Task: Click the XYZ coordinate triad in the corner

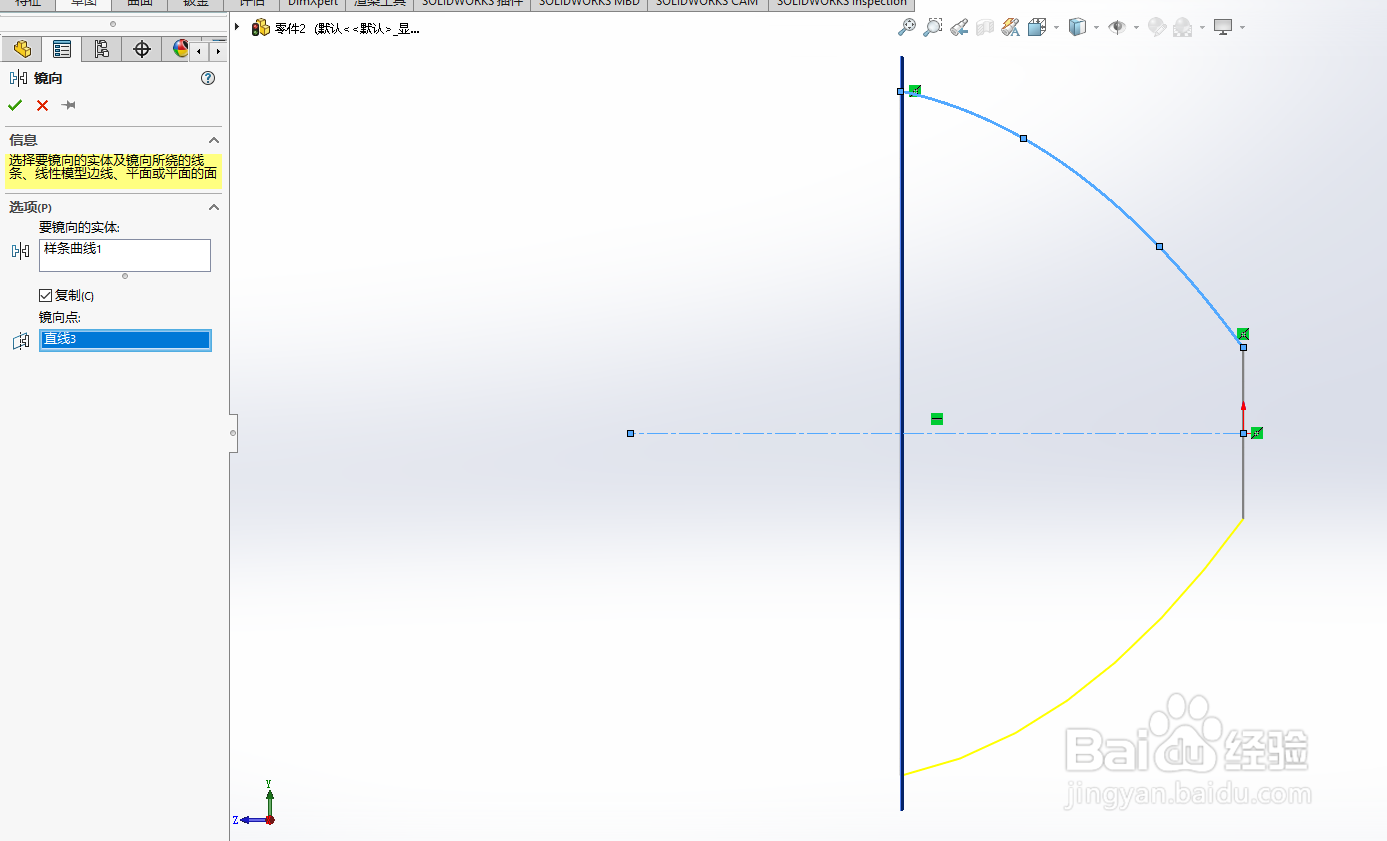Action: [256, 804]
